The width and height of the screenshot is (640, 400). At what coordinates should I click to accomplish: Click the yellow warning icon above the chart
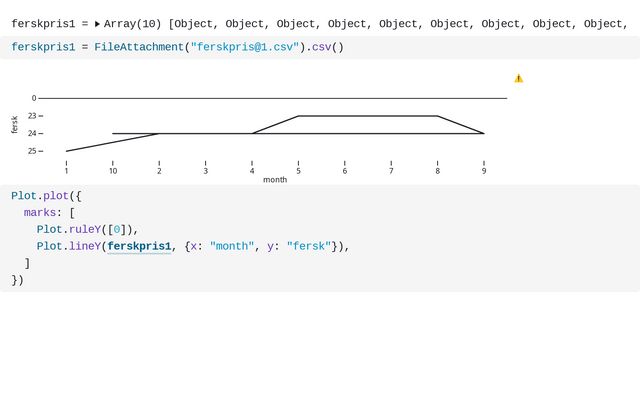pos(518,78)
